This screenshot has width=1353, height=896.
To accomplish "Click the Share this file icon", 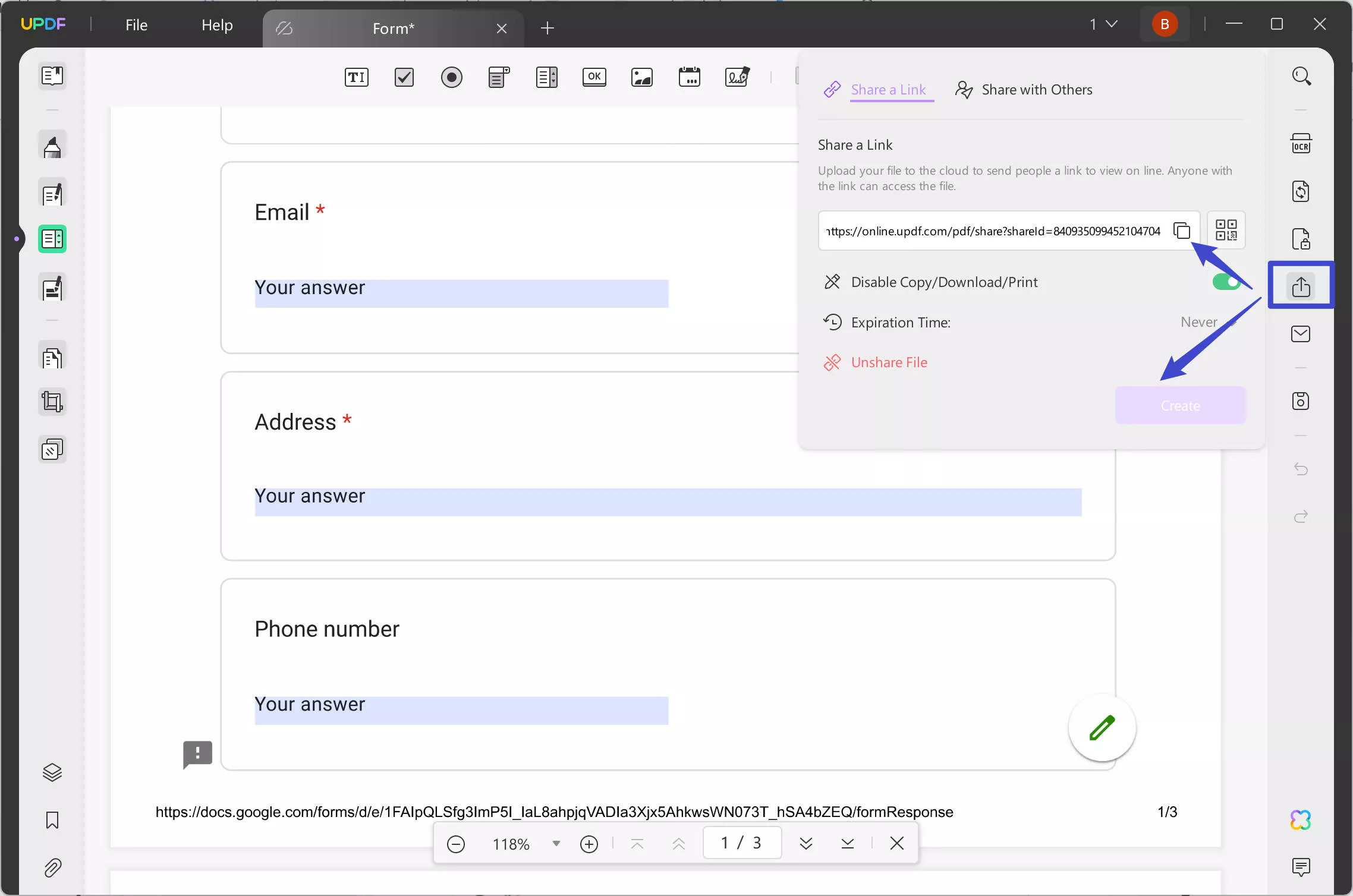I will point(1301,286).
